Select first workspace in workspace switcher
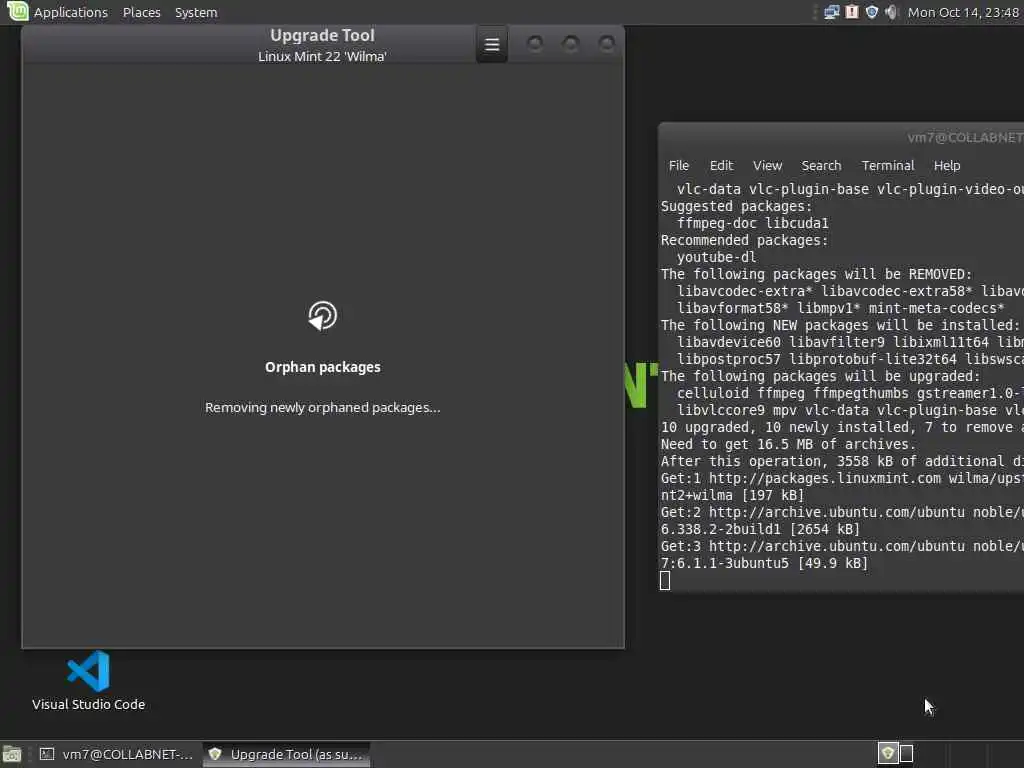Screen dimensions: 1024x768 coord(888,754)
